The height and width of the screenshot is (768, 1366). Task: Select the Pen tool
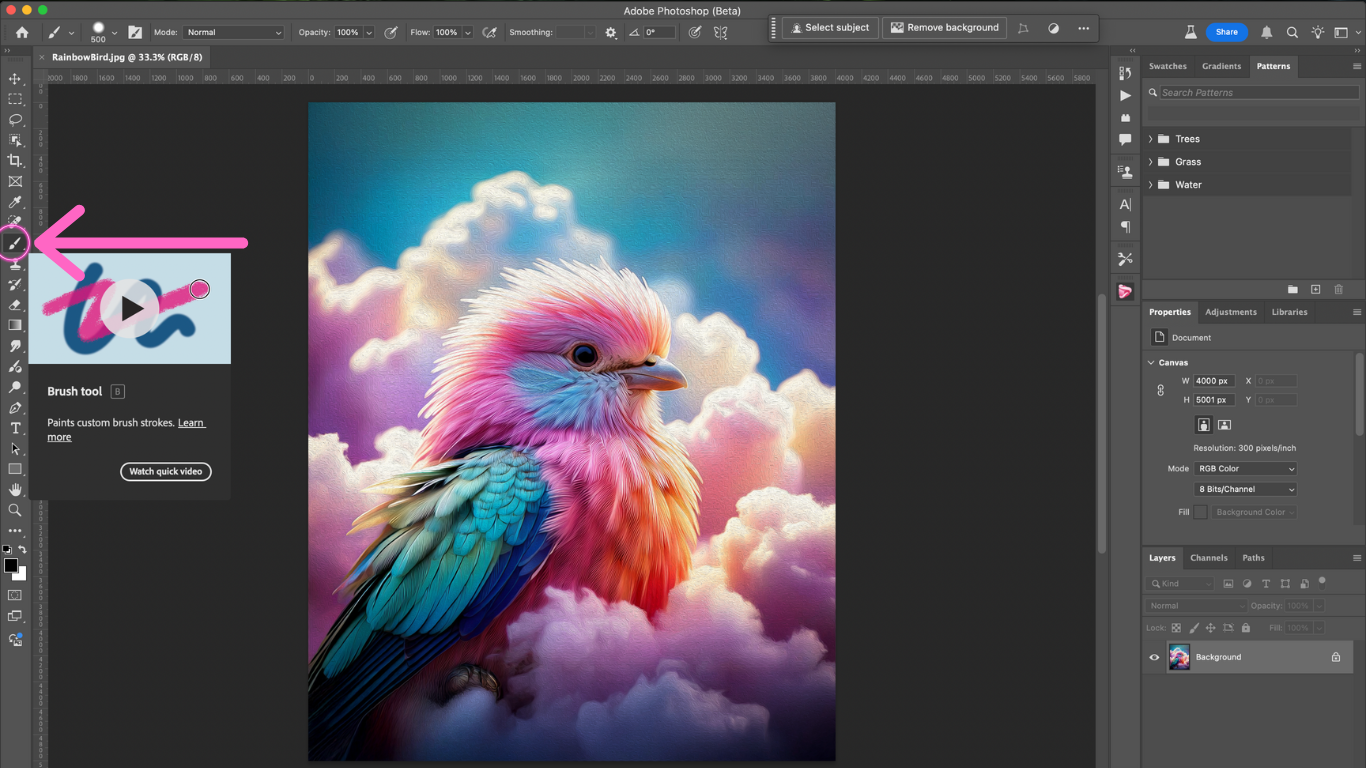click(x=15, y=408)
